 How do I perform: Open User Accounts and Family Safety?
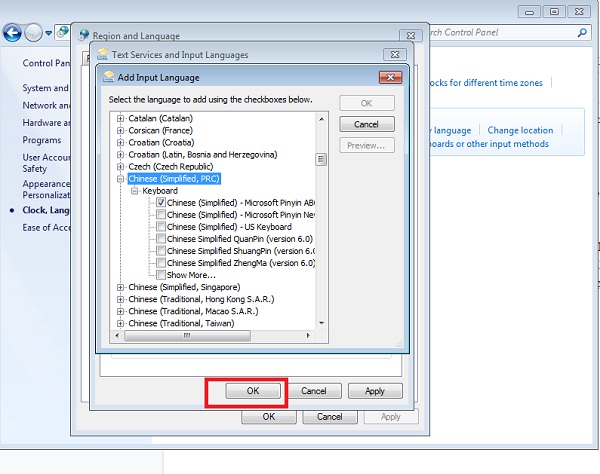coord(46,163)
